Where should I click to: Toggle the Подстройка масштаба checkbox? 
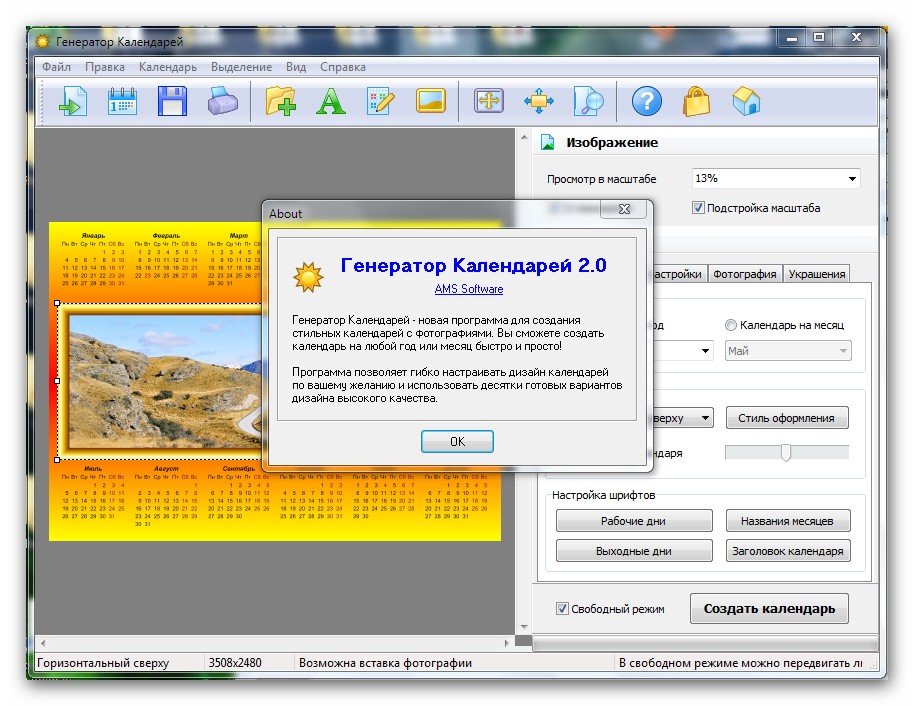click(699, 208)
